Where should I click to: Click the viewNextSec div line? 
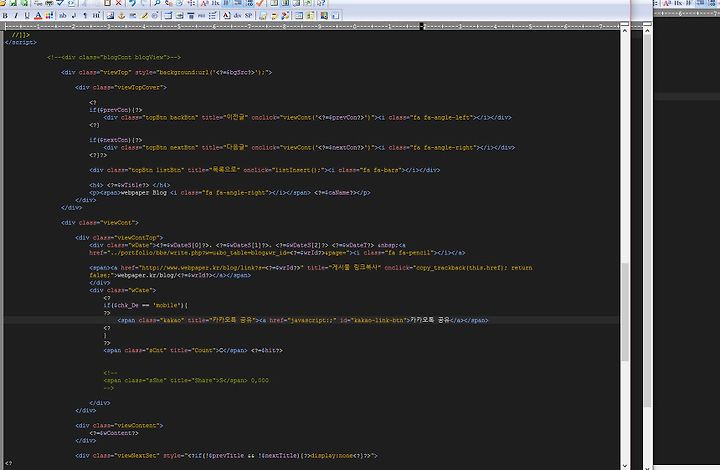[226, 456]
